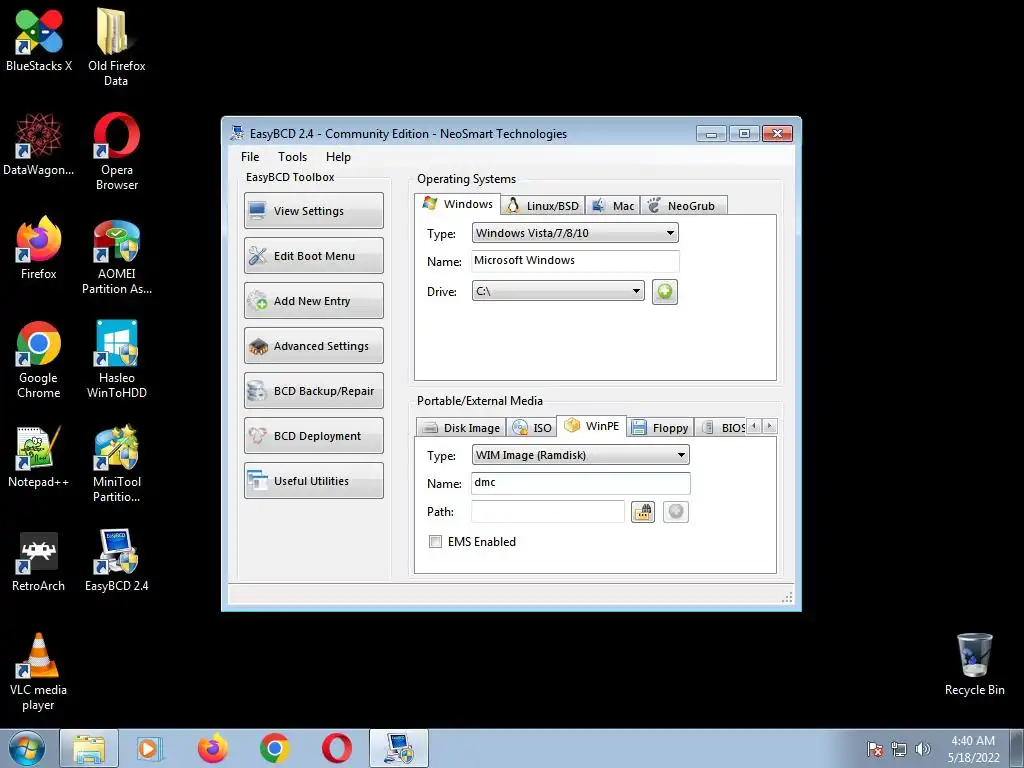Select the BIOS tab
Image resolution: width=1024 pixels, height=768 pixels.
[721, 428]
